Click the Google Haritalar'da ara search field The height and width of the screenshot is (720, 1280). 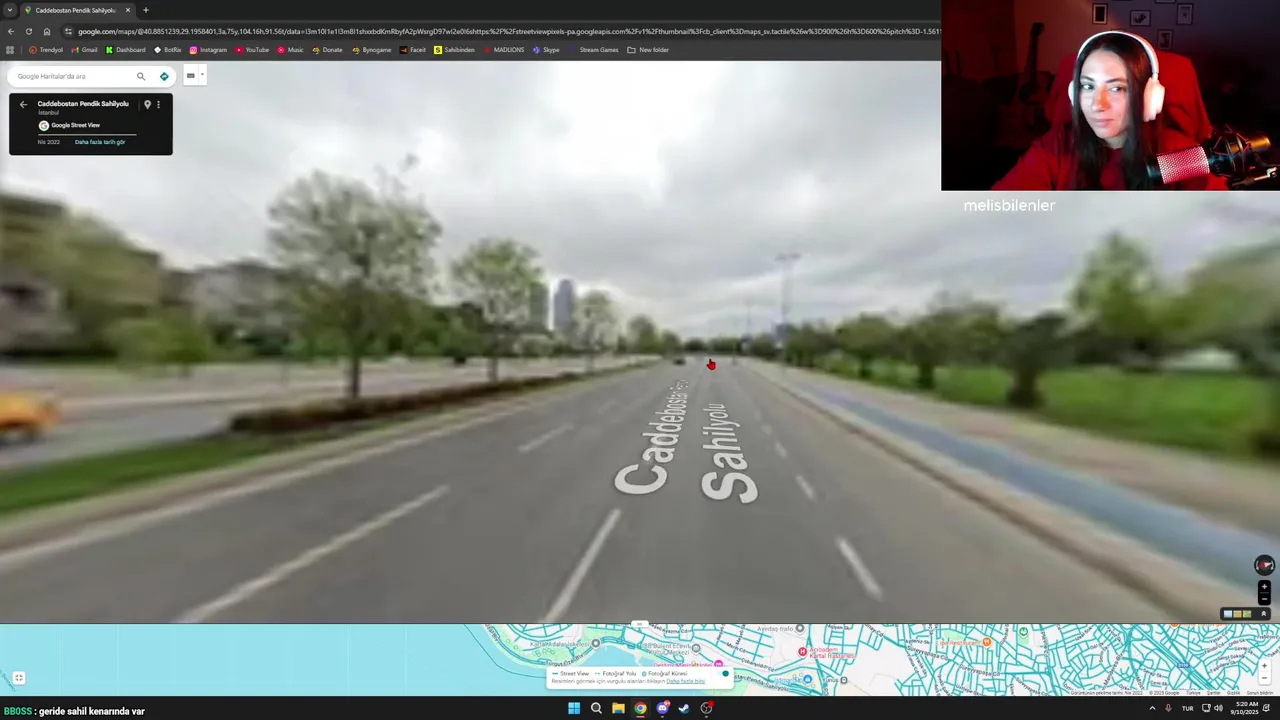click(75, 76)
